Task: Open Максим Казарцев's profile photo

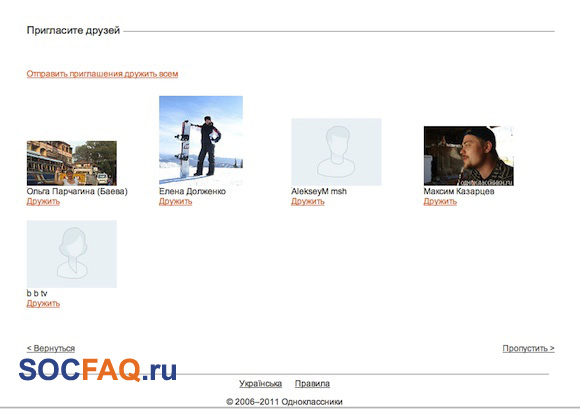Action: [x=469, y=156]
